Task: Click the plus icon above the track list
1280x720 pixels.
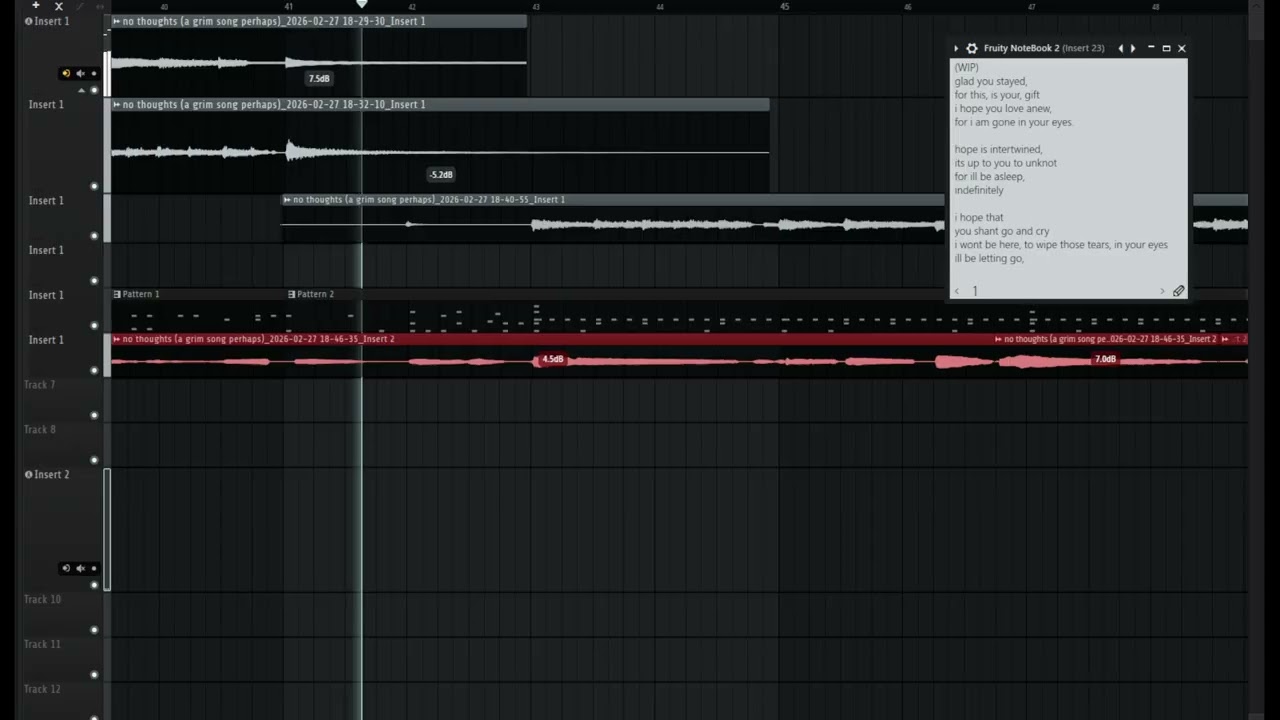Action: 36,6
